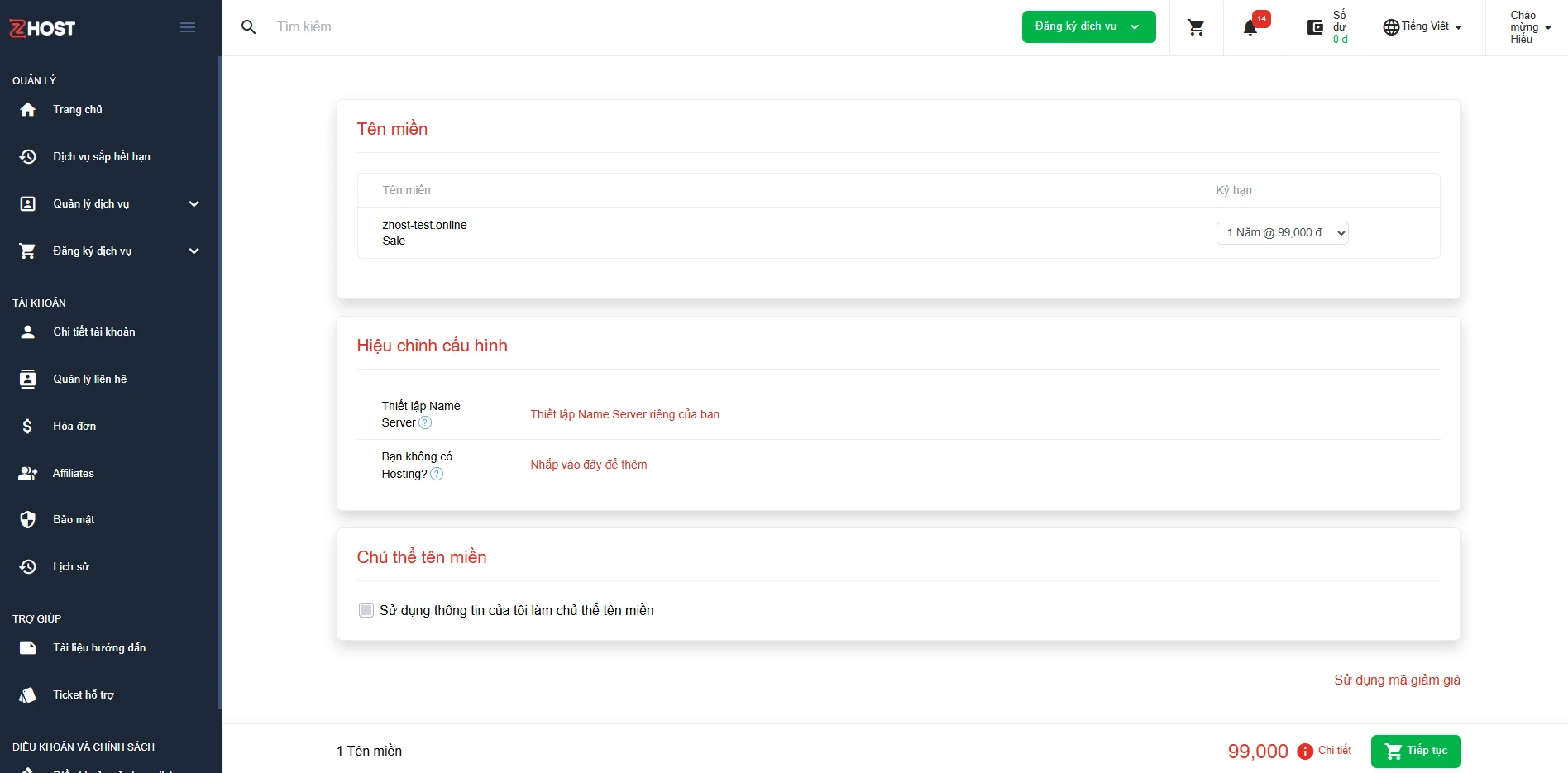Click the cart icon beside Đăng ký dịch vụ sidebar
Image resolution: width=1568 pixels, height=773 pixels.
pyautogui.click(x=27, y=251)
